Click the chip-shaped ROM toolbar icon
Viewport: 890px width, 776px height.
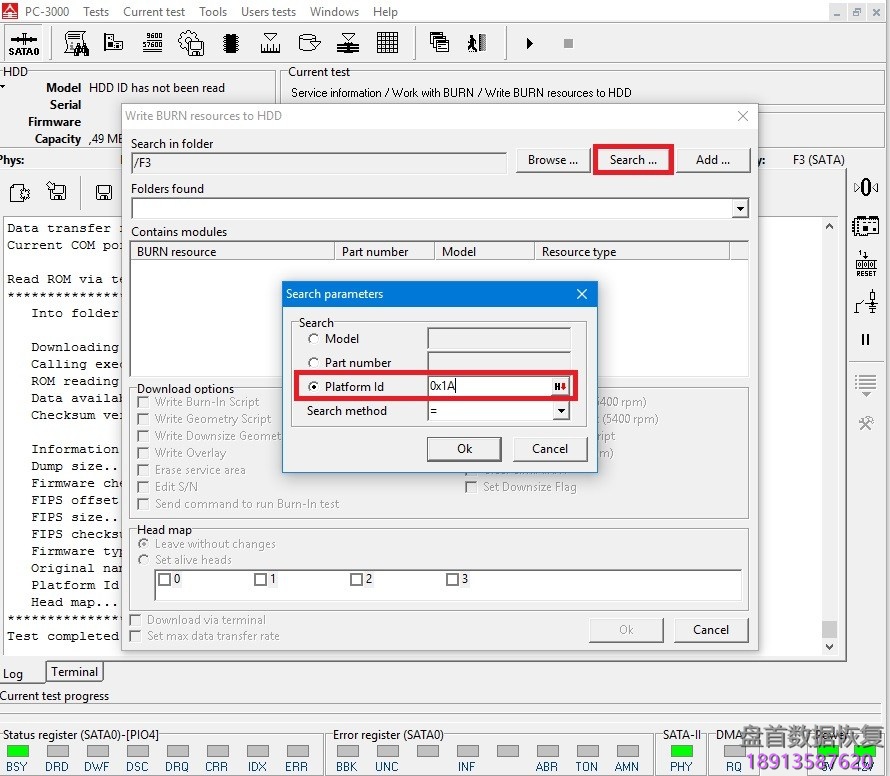click(x=231, y=43)
